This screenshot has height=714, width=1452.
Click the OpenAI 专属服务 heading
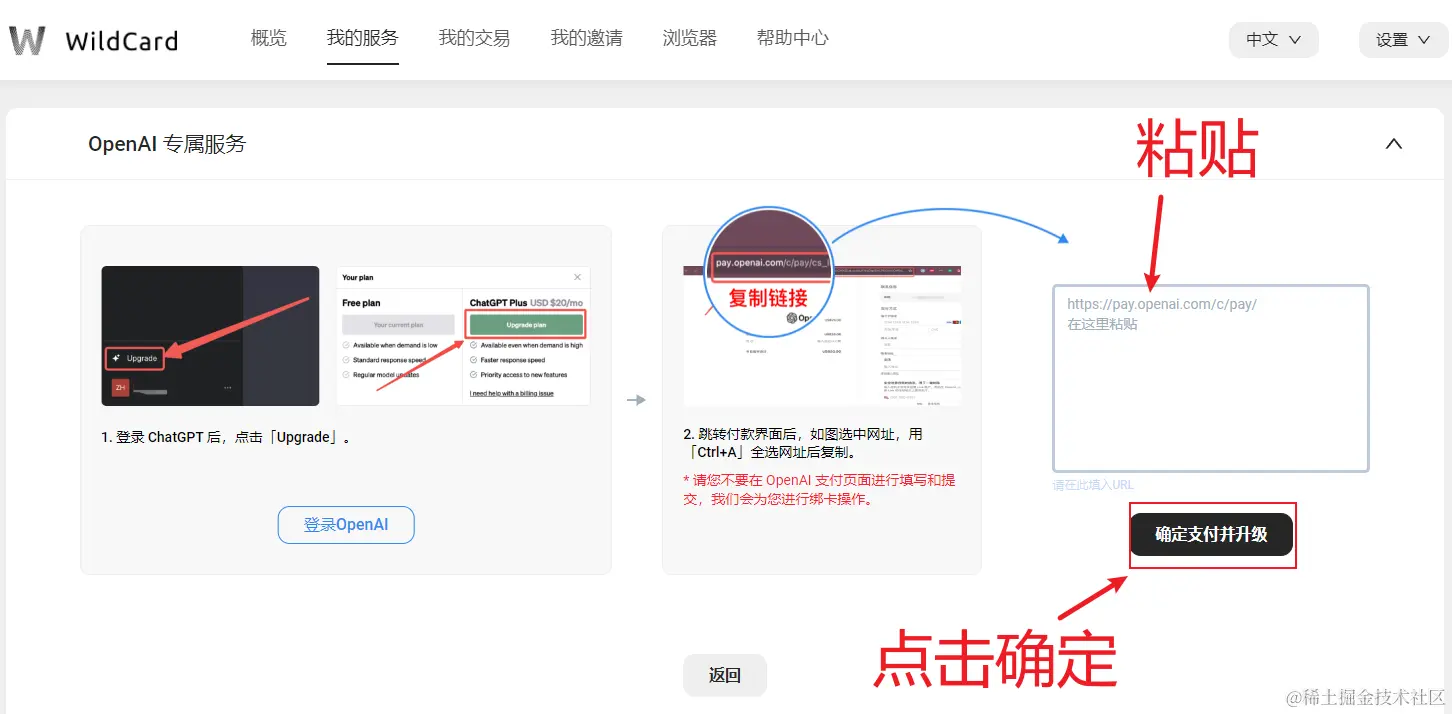(167, 144)
